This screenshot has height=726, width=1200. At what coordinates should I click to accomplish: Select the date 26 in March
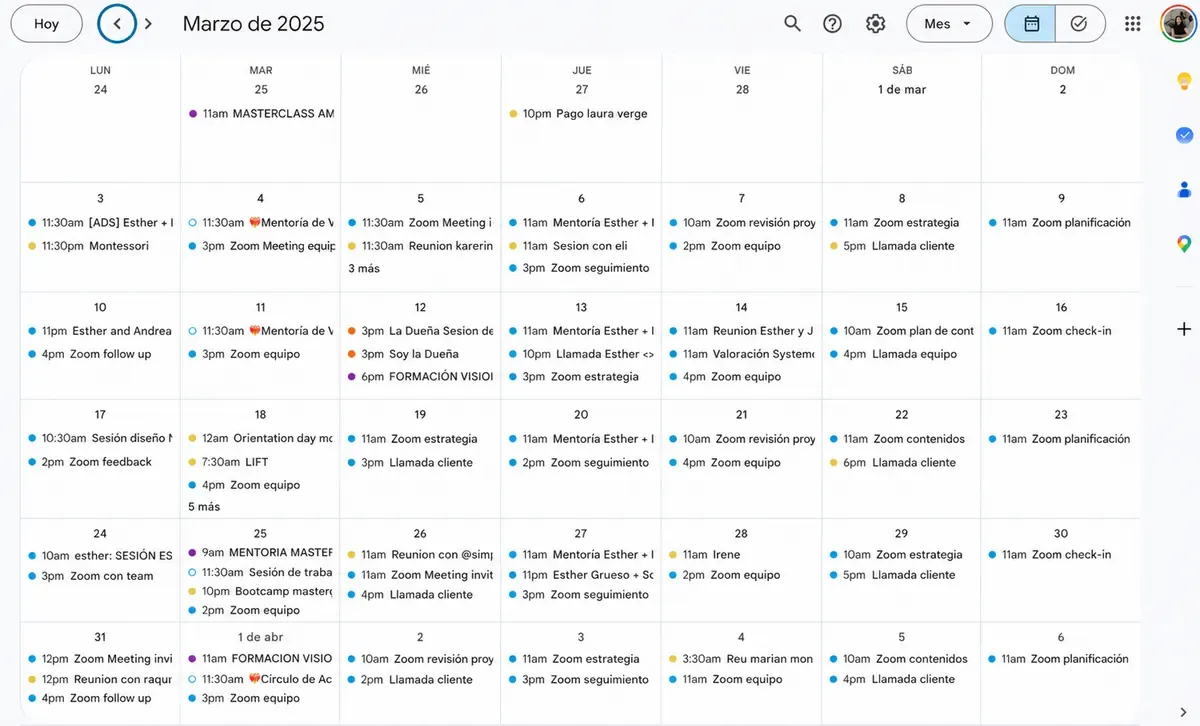pyautogui.click(x=420, y=533)
